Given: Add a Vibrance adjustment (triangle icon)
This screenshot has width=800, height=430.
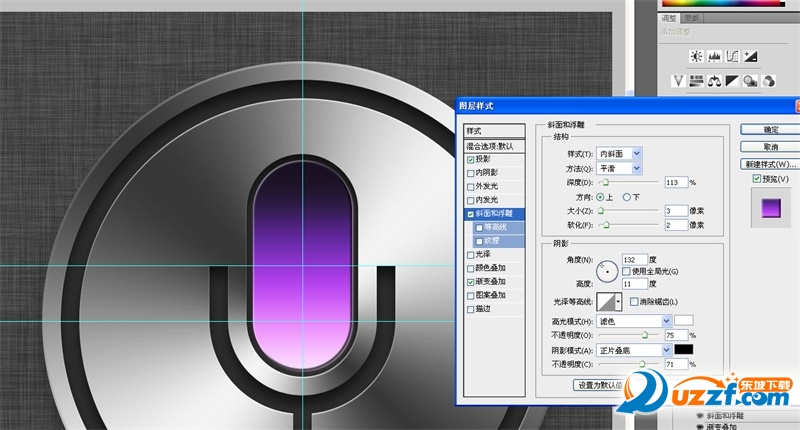Looking at the screenshot, I should click(x=679, y=81).
